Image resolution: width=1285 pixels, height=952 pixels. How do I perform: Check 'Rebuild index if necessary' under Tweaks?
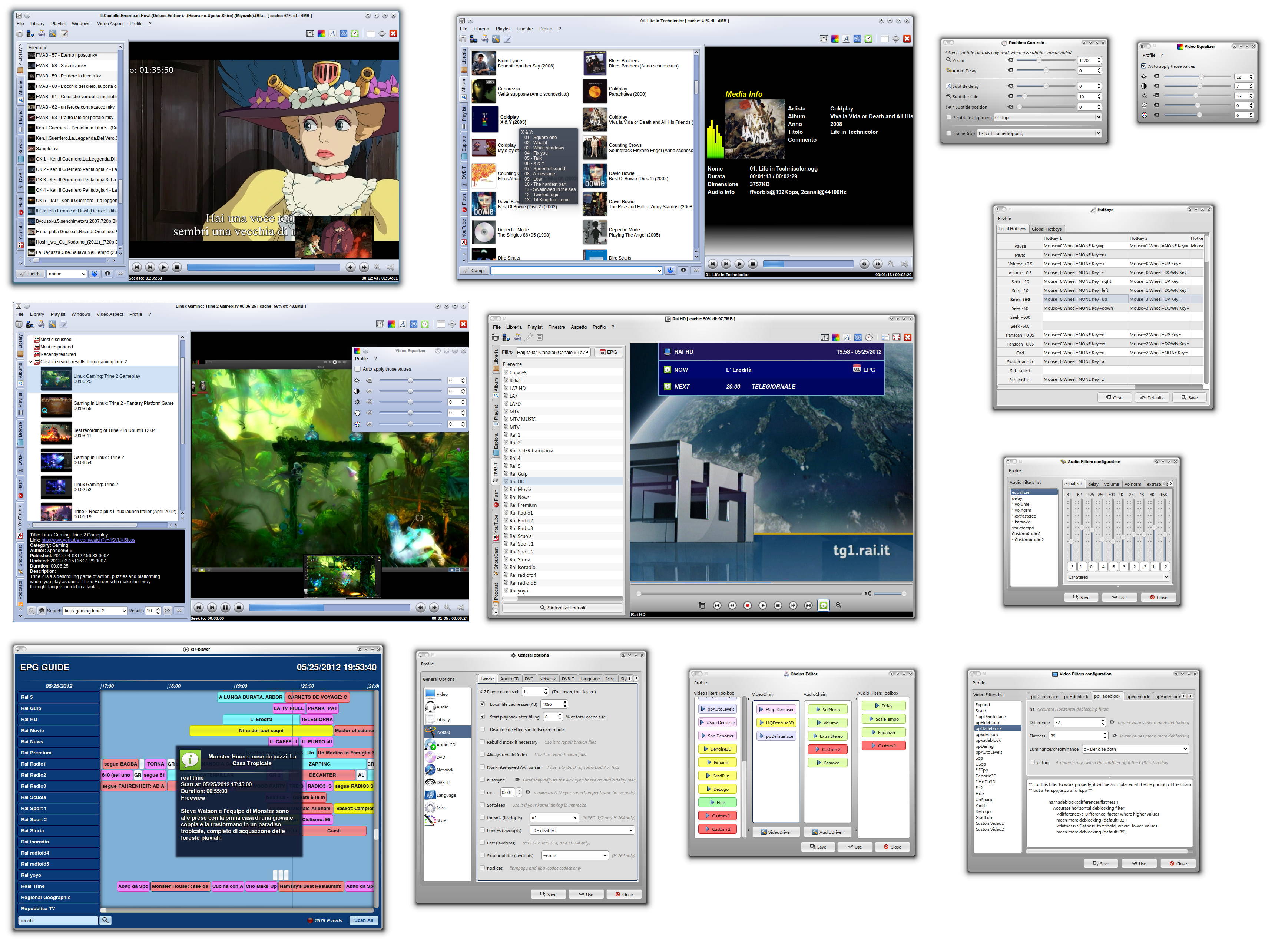tap(483, 742)
